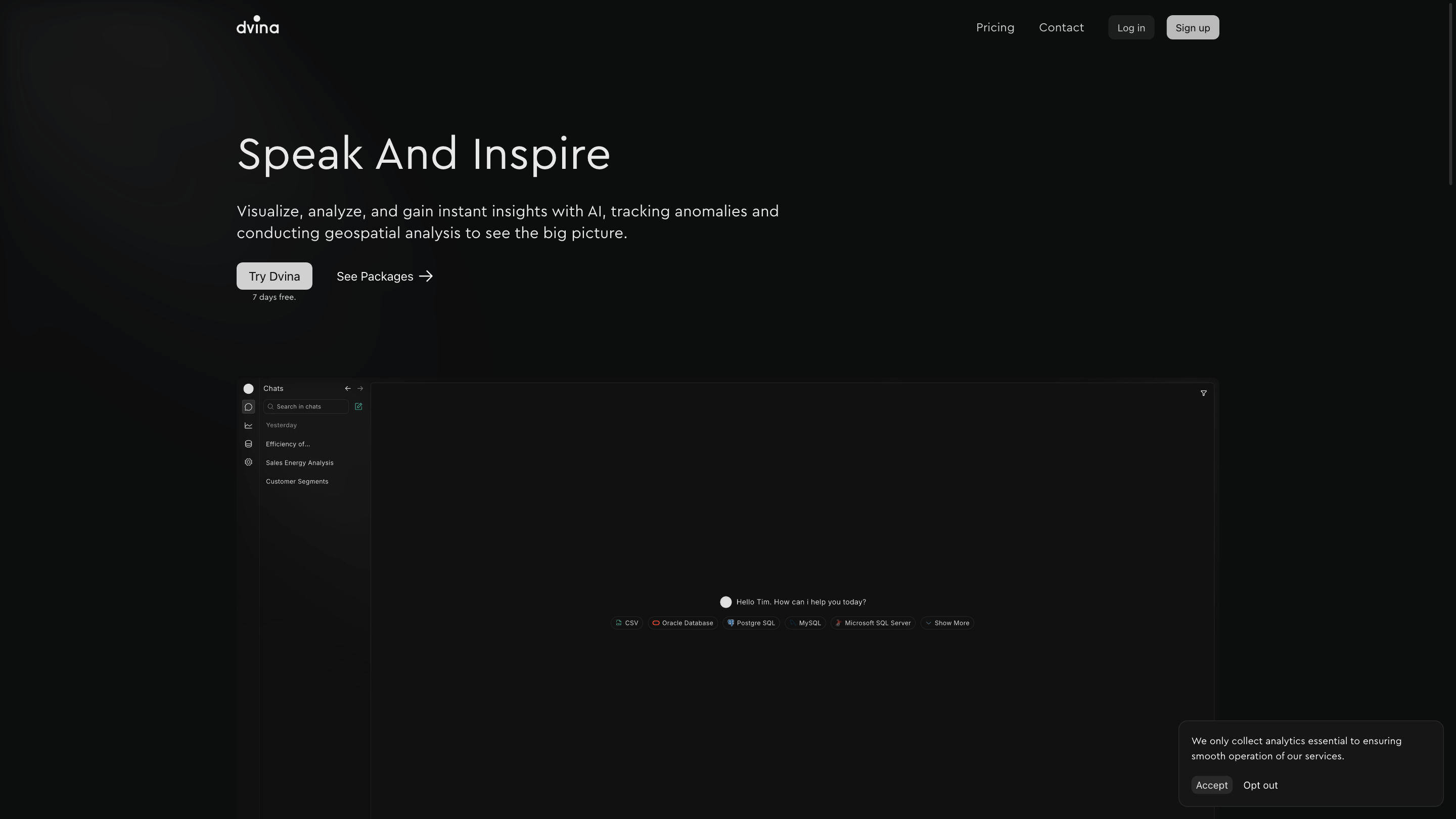
Task: Click the green new chat compose icon
Action: click(358, 406)
